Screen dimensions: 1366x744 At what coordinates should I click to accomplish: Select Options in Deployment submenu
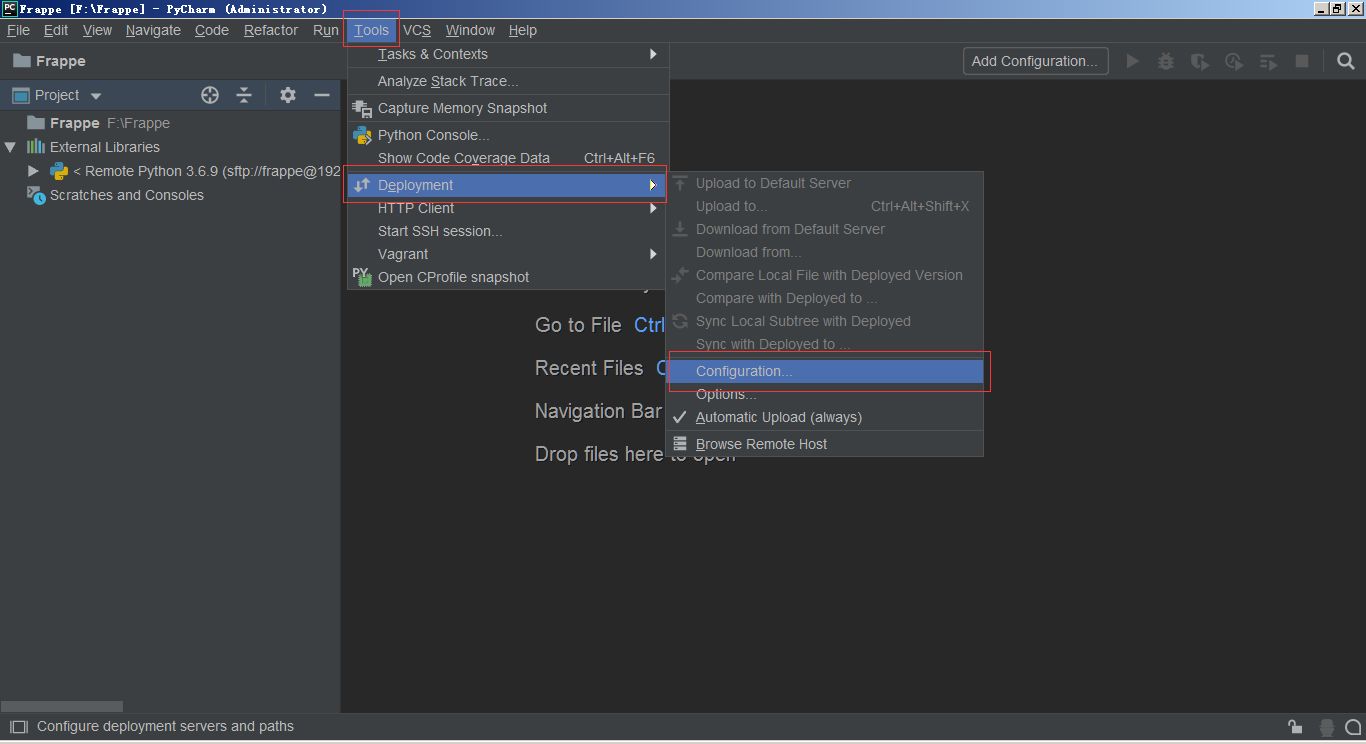[x=825, y=394]
